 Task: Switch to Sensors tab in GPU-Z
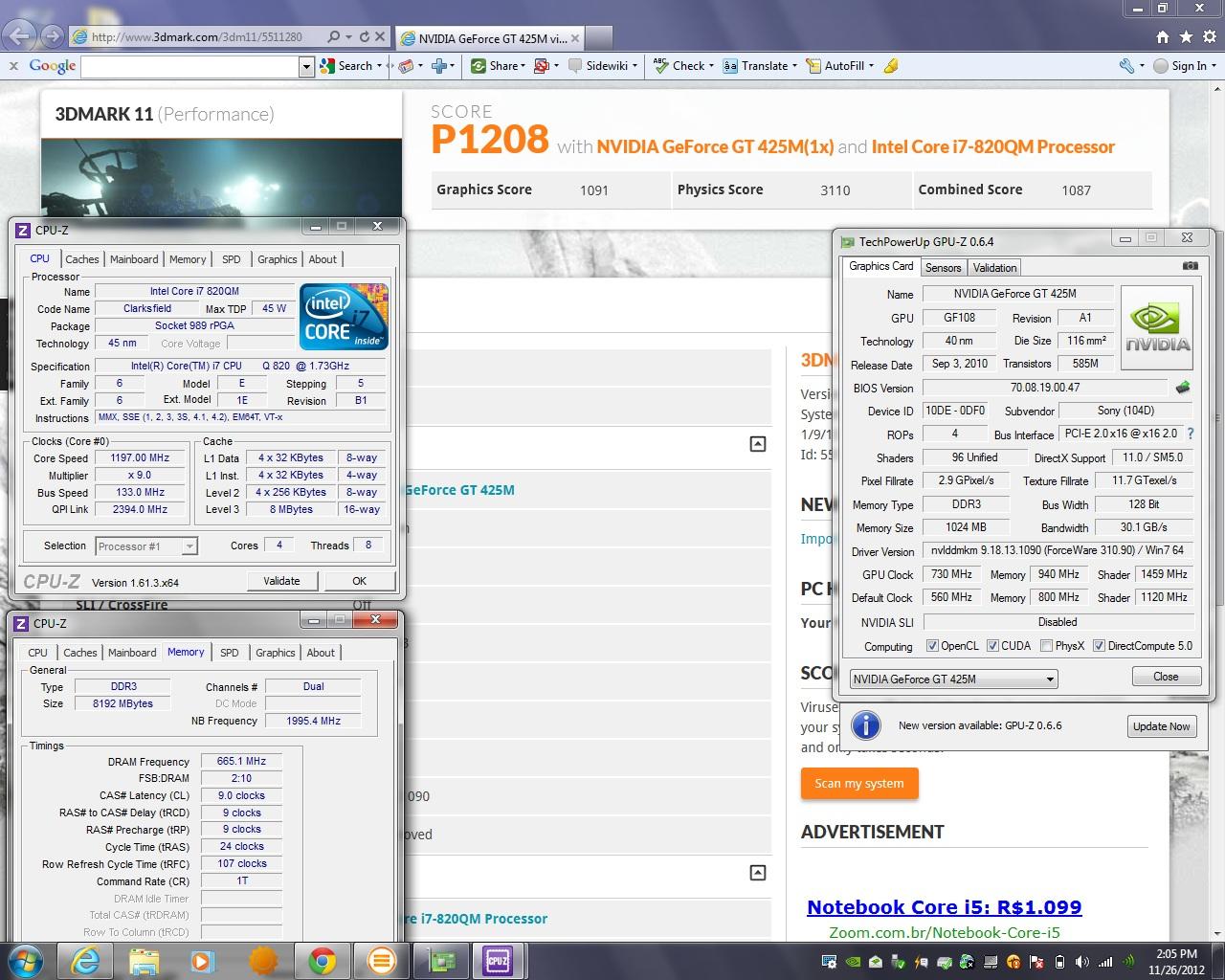click(x=943, y=268)
